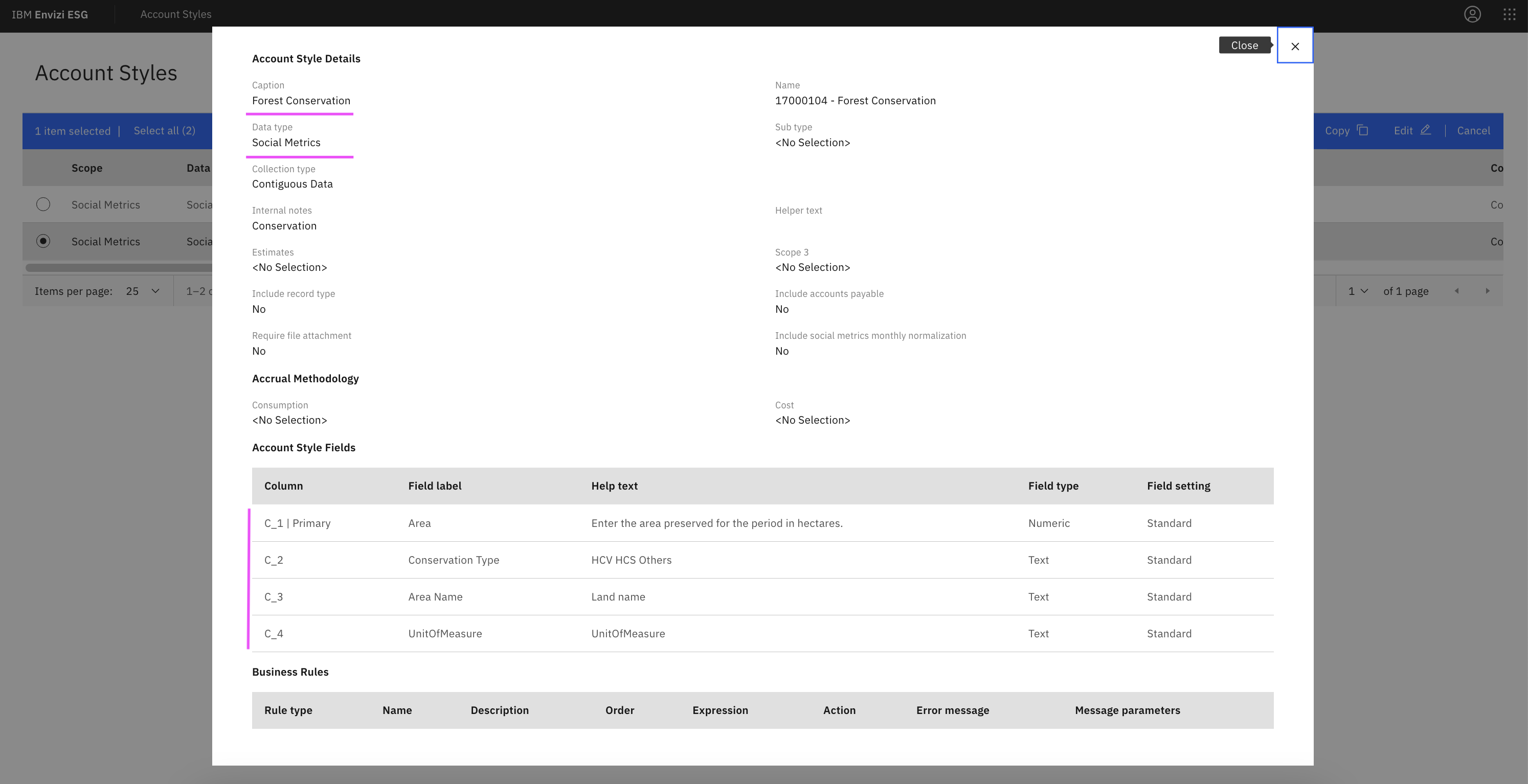Deselect the currently selected account style row
Screen dimensions: 1528x784
point(43,241)
